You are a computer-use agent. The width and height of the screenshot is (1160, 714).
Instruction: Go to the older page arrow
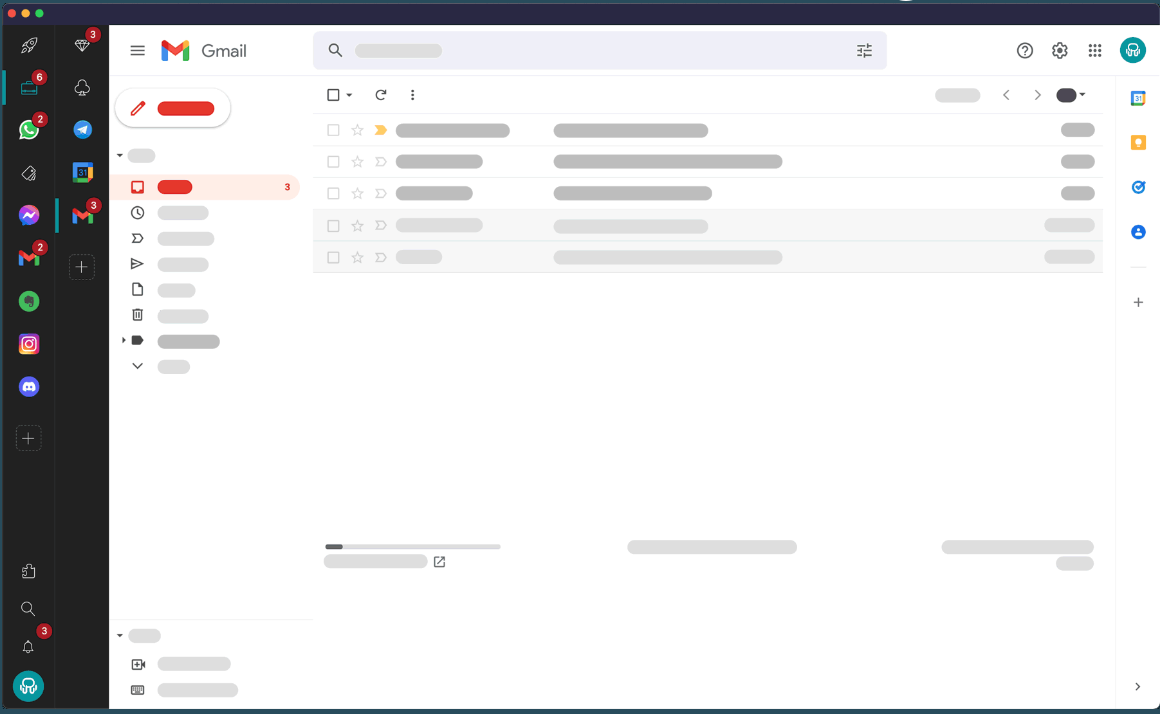tap(1037, 95)
